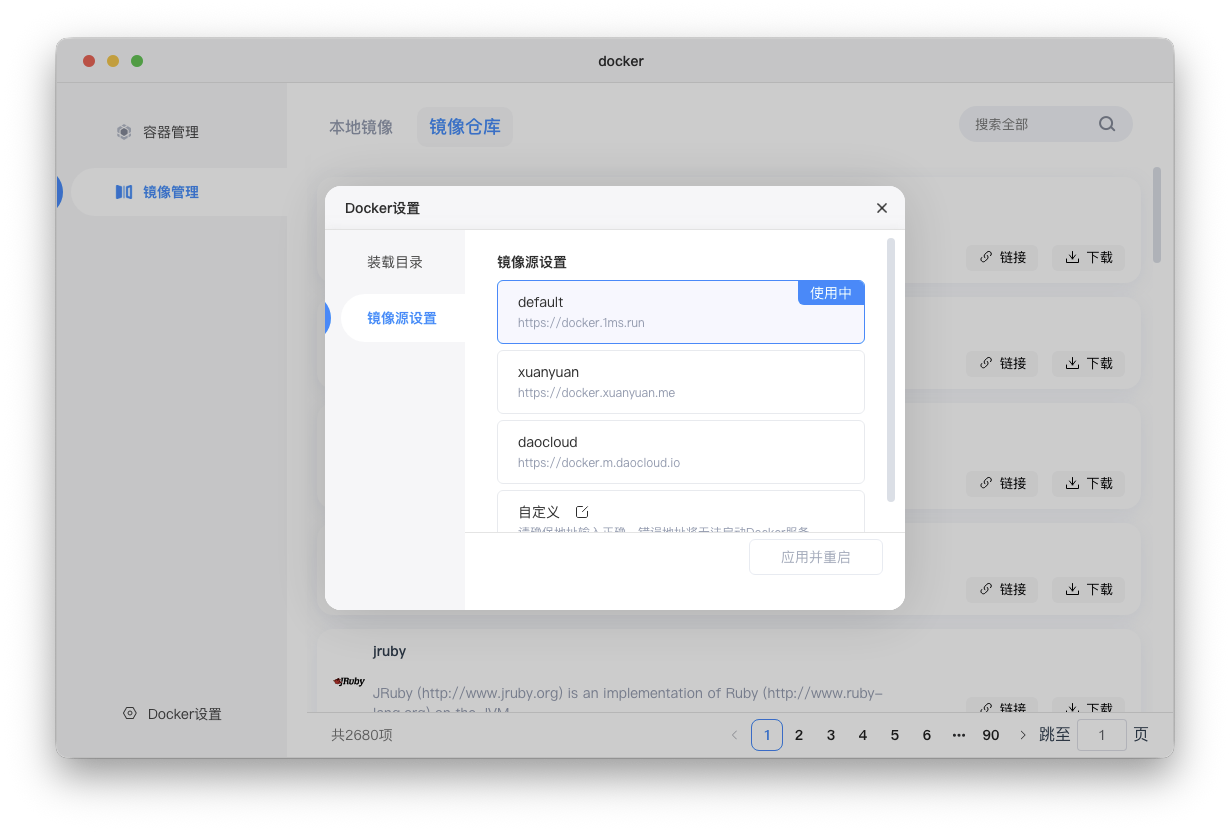Click the main list's vertical scrollbar
1230x832 pixels.
coord(1157,214)
